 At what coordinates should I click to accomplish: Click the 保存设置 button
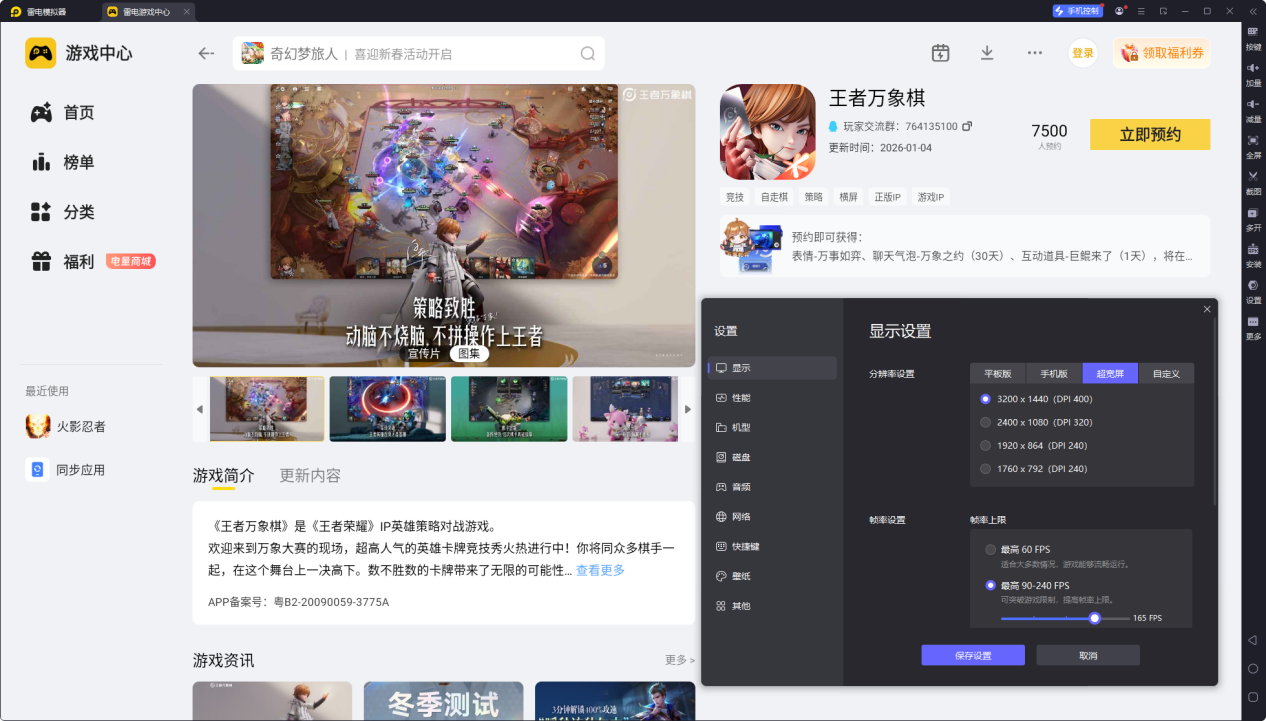(x=973, y=655)
